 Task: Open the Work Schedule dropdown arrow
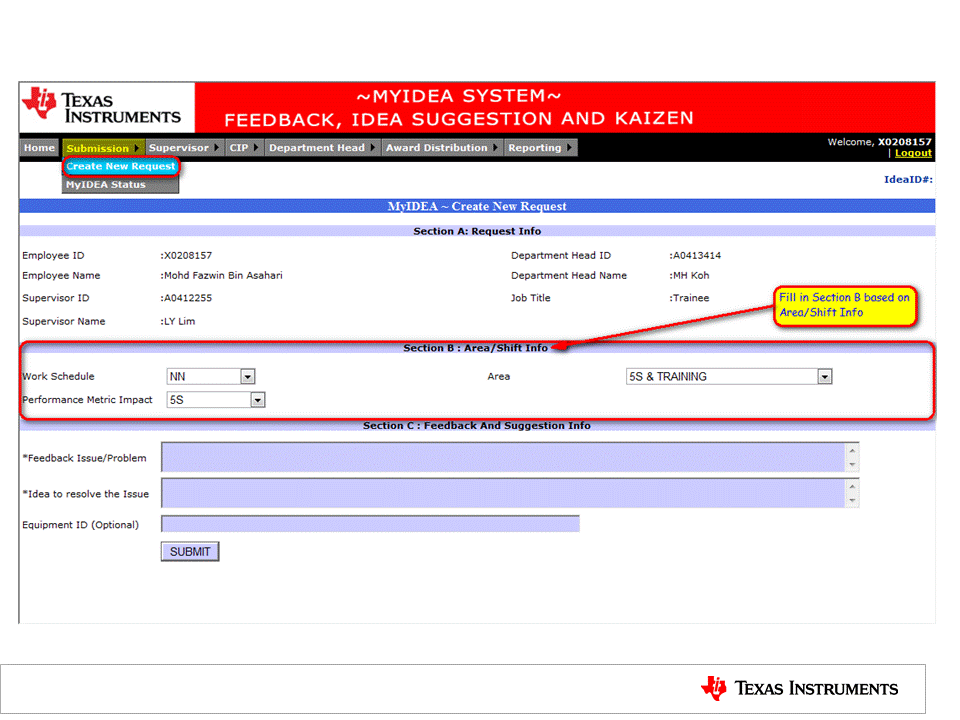(x=247, y=377)
